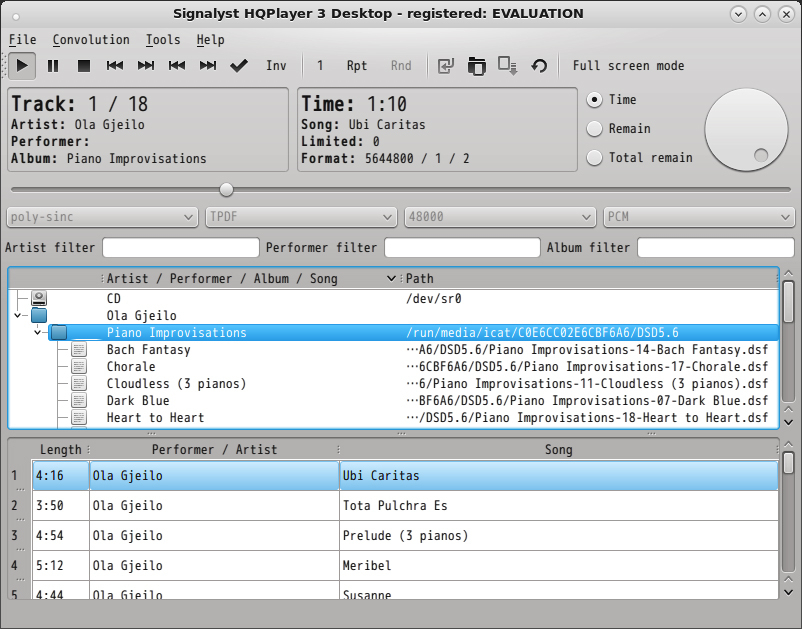Screen dimensions: 802x629
Task: Click the playlist vertical scrollbar thumb
Action: [x=788, y=463]
